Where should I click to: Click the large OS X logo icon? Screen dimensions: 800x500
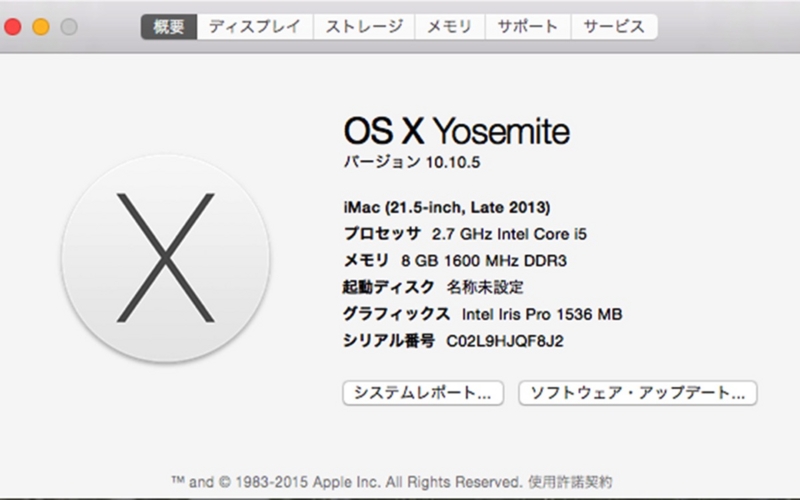point(166,258)
